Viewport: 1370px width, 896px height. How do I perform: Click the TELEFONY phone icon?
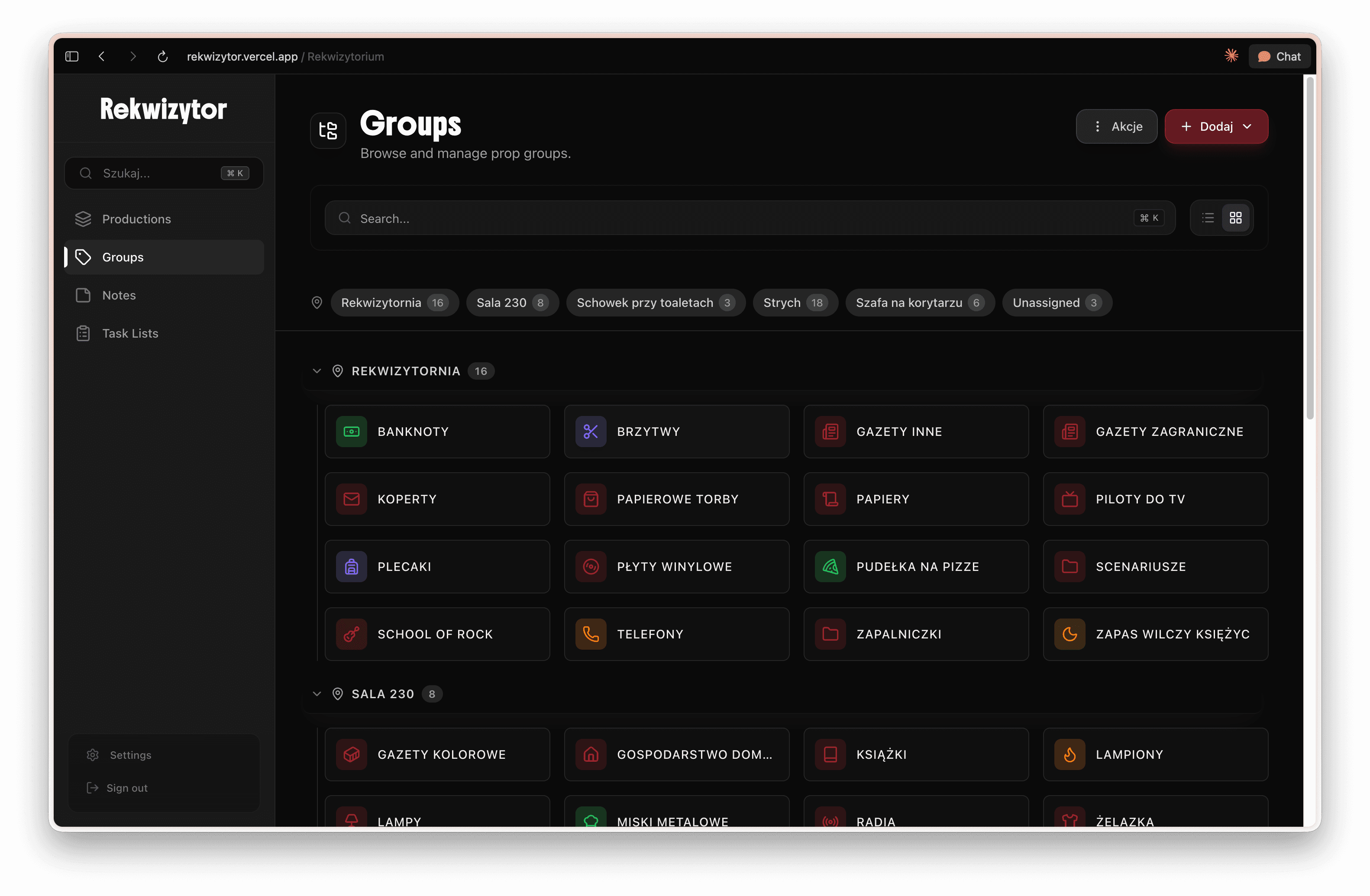coord(591,634)
